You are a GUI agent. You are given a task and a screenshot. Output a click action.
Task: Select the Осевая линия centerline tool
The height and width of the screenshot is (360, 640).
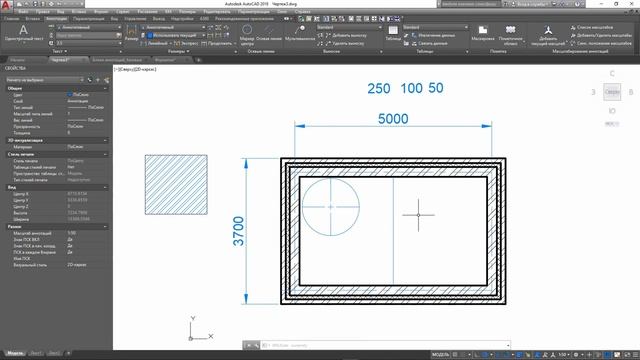pyautogui.click(x=269, y=33)
